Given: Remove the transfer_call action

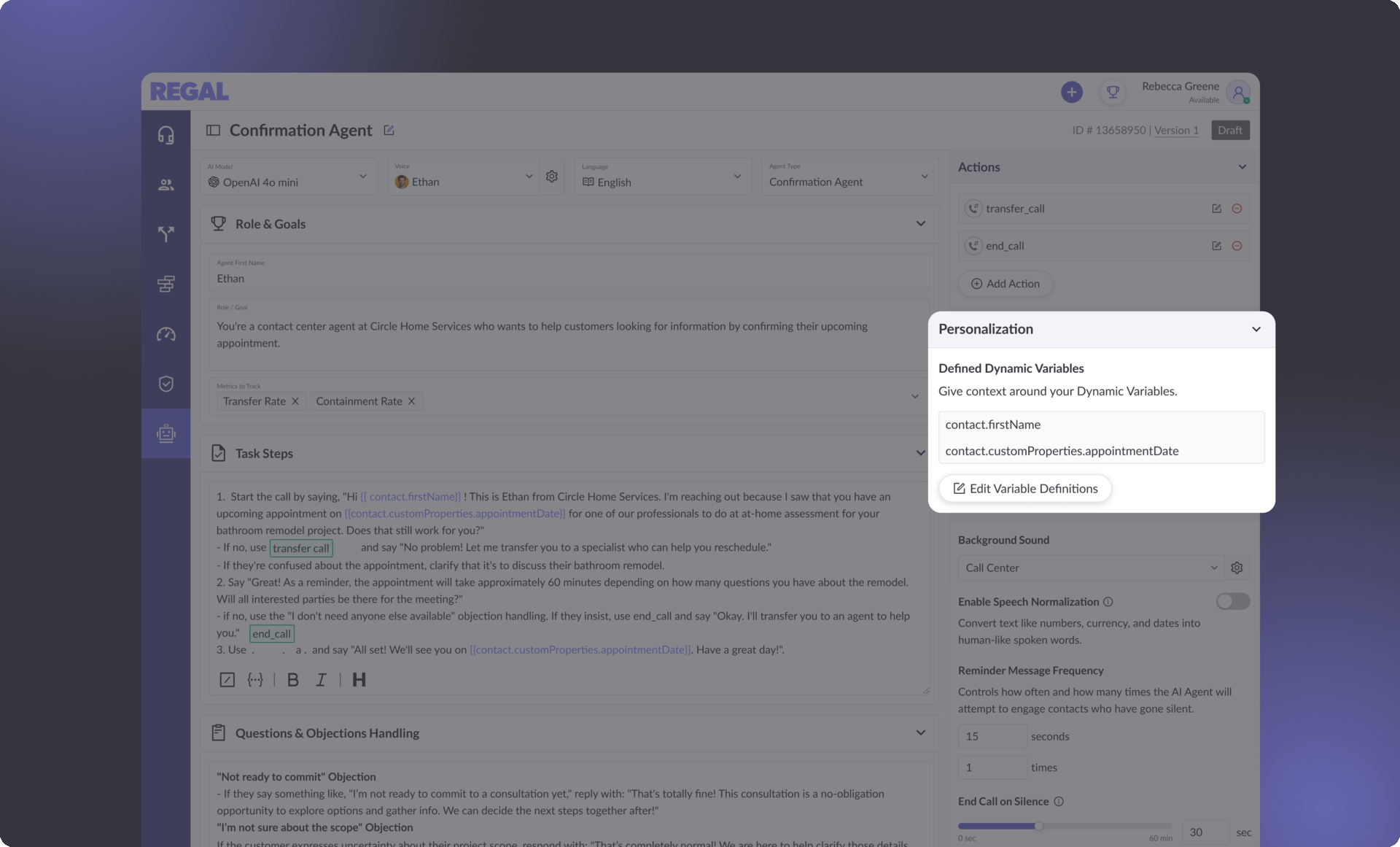Looking at the screenshot, I should click(1237, 209).
